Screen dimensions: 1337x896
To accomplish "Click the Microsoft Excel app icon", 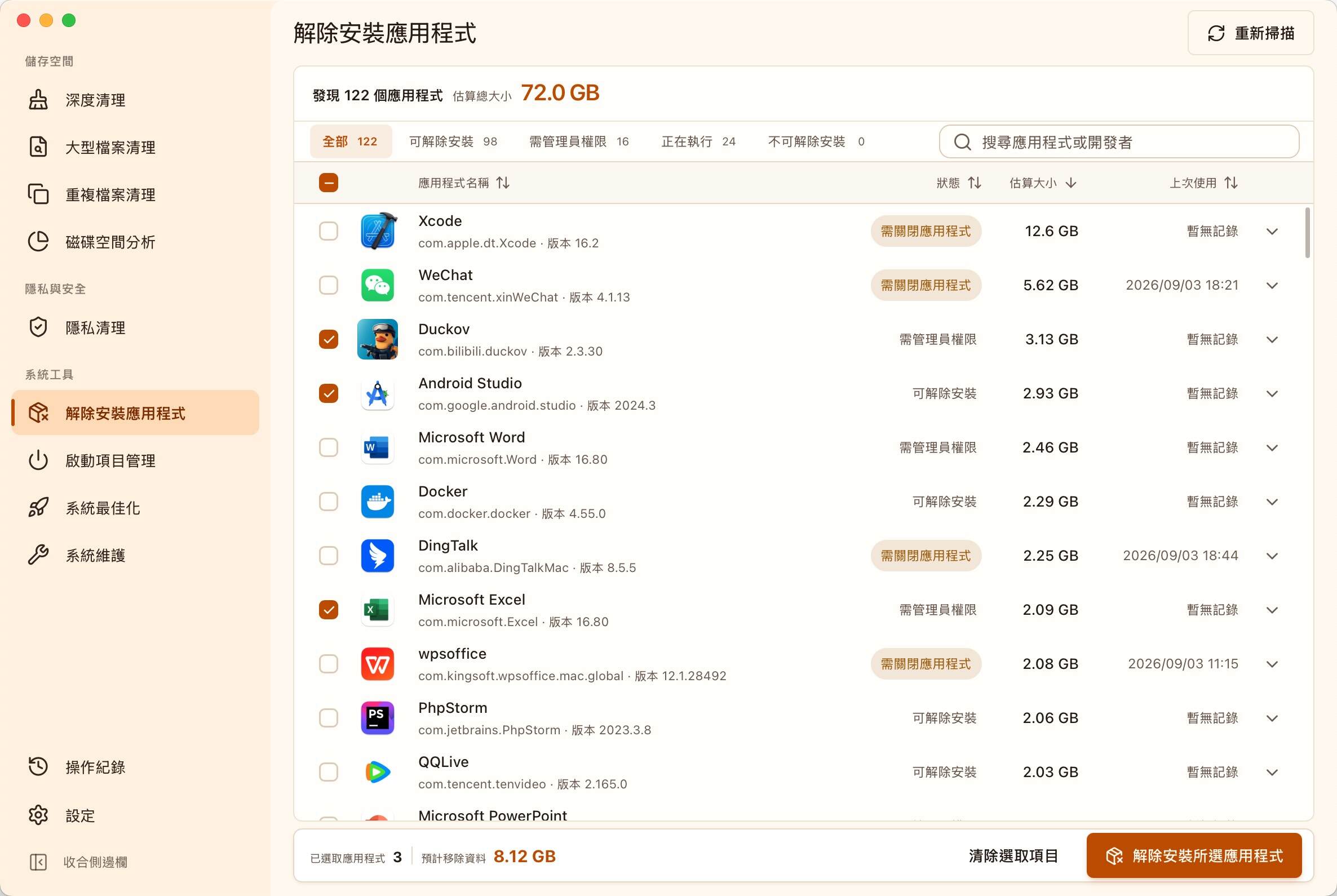I will point(378,610).
